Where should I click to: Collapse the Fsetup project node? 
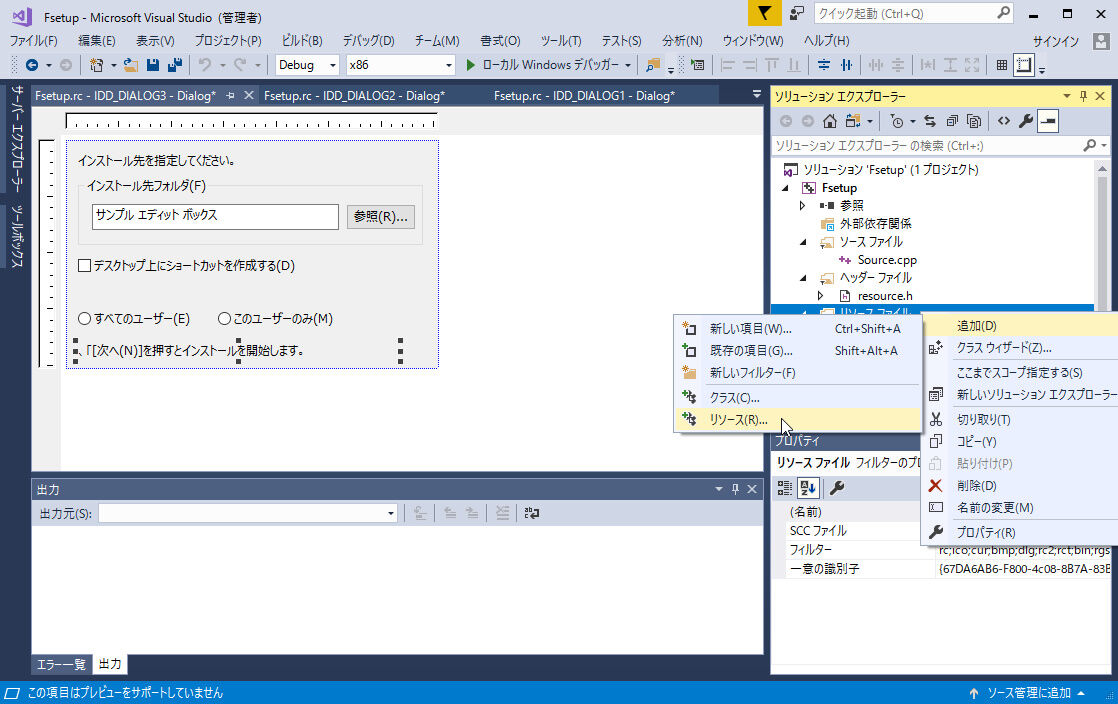click(786, 188)
